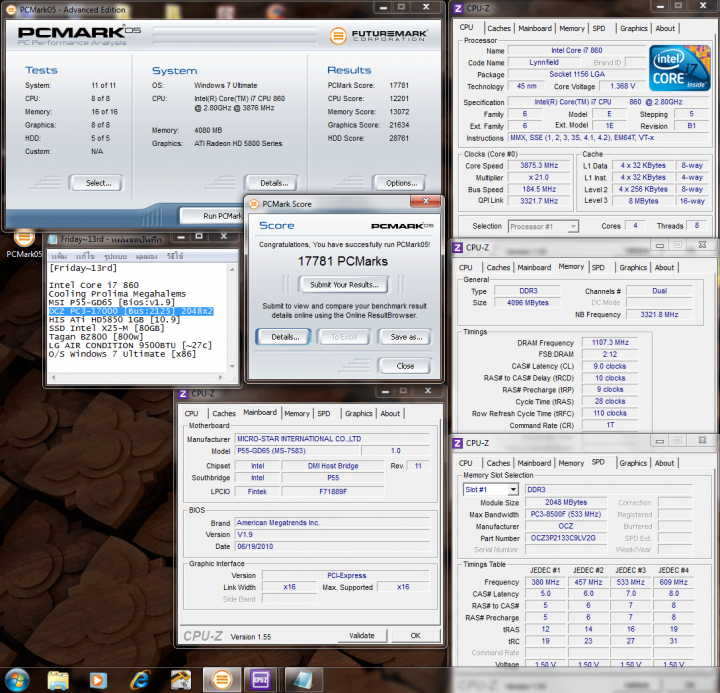Click Close button in score dialog

pos(405,366)
